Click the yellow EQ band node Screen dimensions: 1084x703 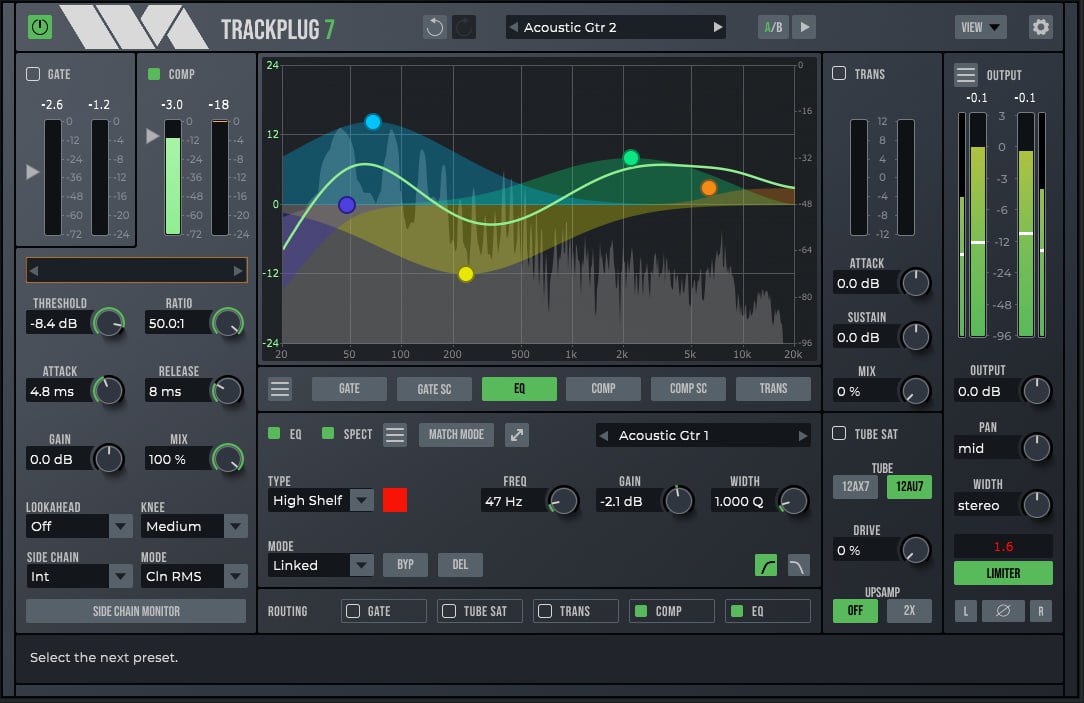click(466, 274)
